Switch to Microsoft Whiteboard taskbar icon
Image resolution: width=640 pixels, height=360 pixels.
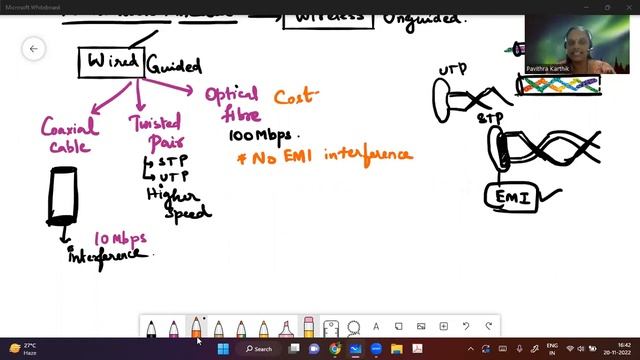click(356, 349)
